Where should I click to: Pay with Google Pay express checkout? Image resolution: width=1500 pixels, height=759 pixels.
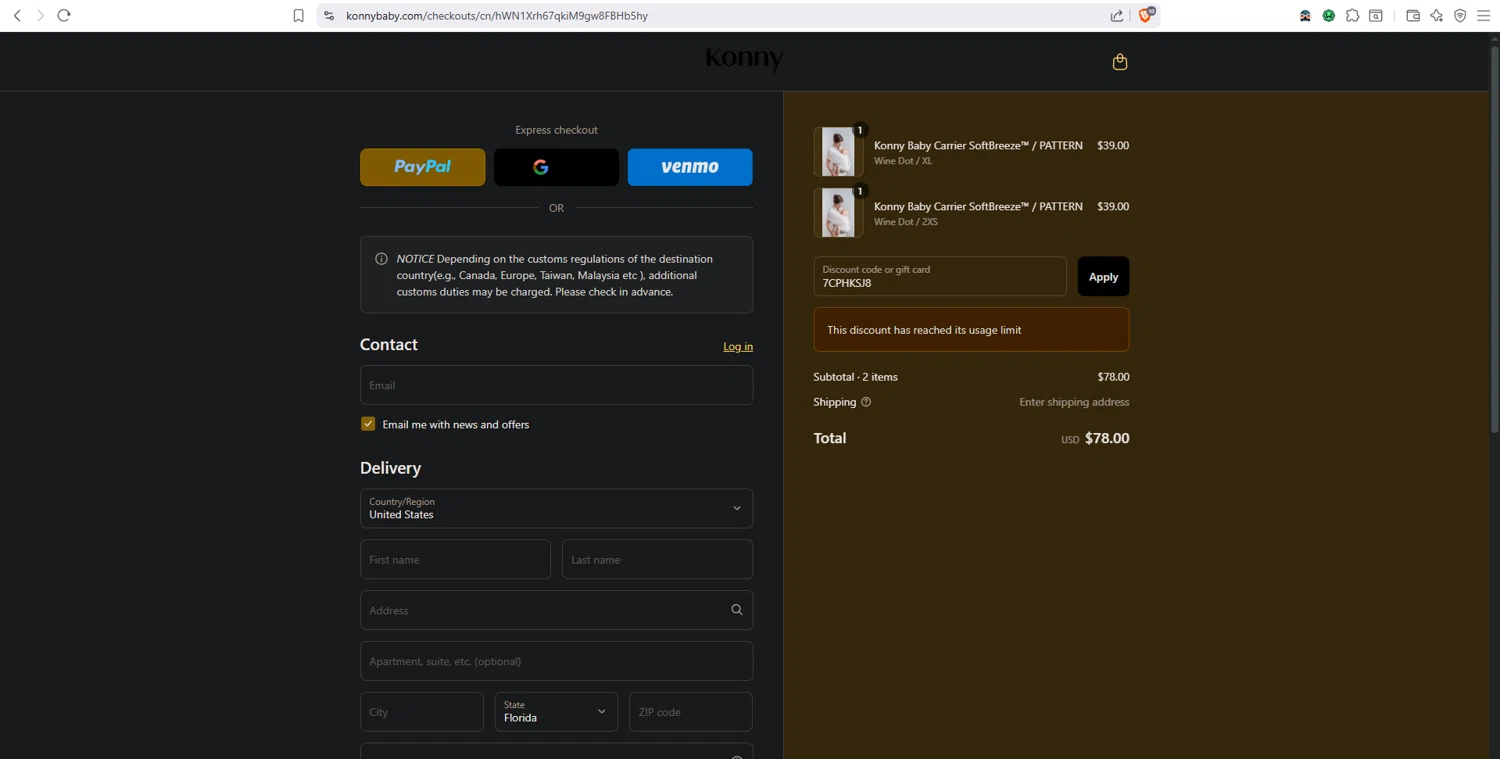(556, 167)
